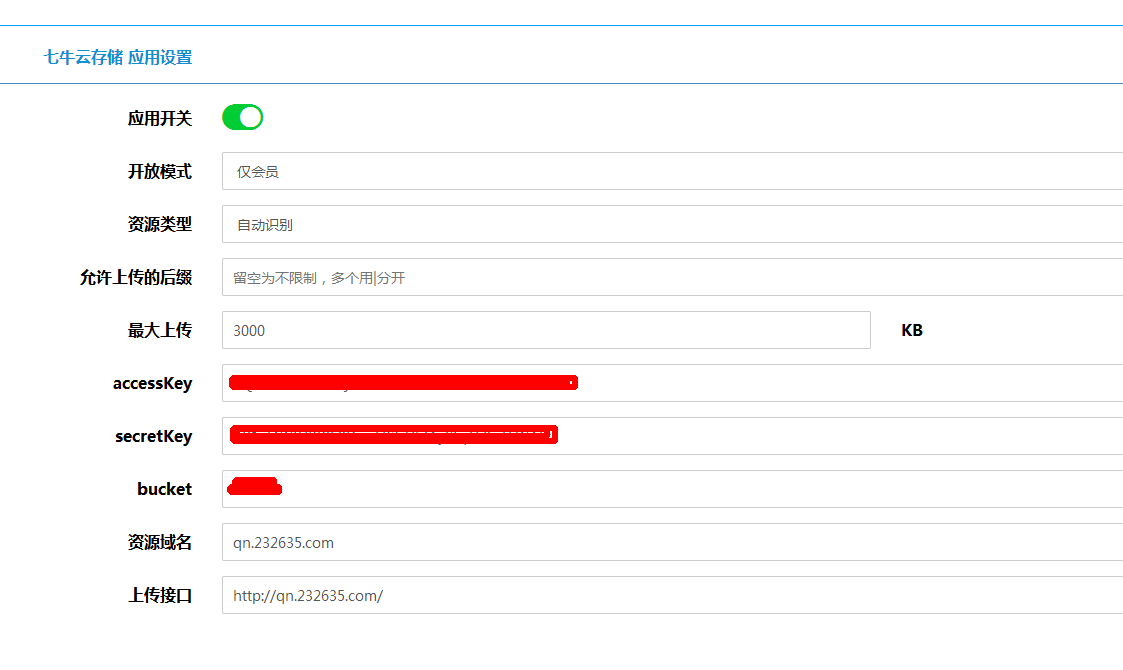Click the 资源域名 field with qn.232635.com
The image size is (1123, 670).
(673, 542)
